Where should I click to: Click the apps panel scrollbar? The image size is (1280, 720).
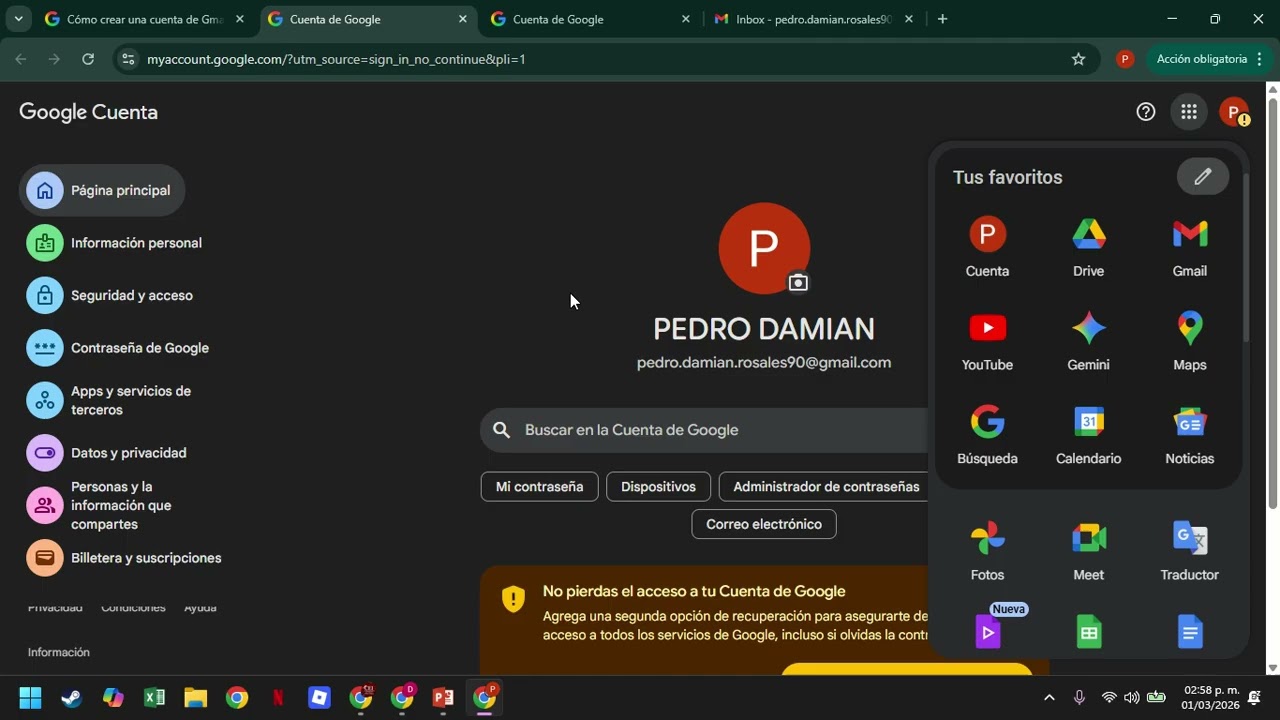click(1245, 256)
